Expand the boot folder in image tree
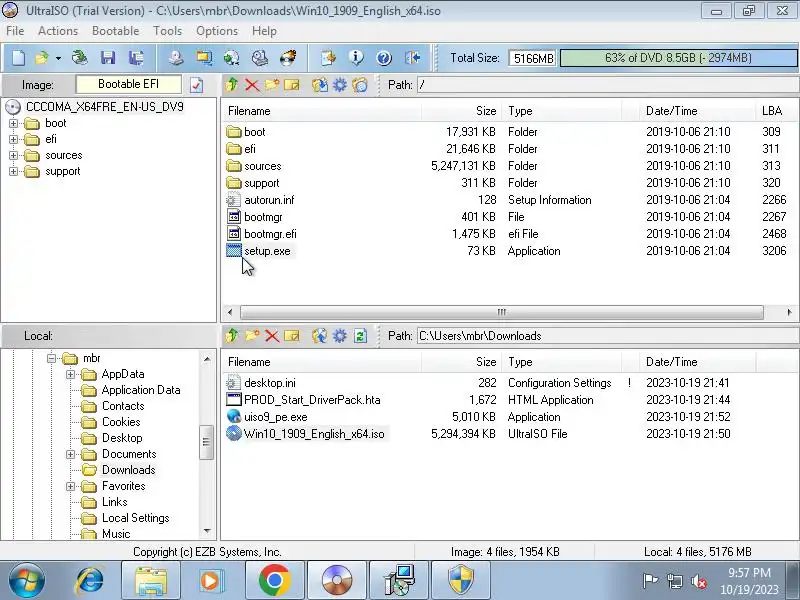This screenshot has height=600, width=800. 14,123
